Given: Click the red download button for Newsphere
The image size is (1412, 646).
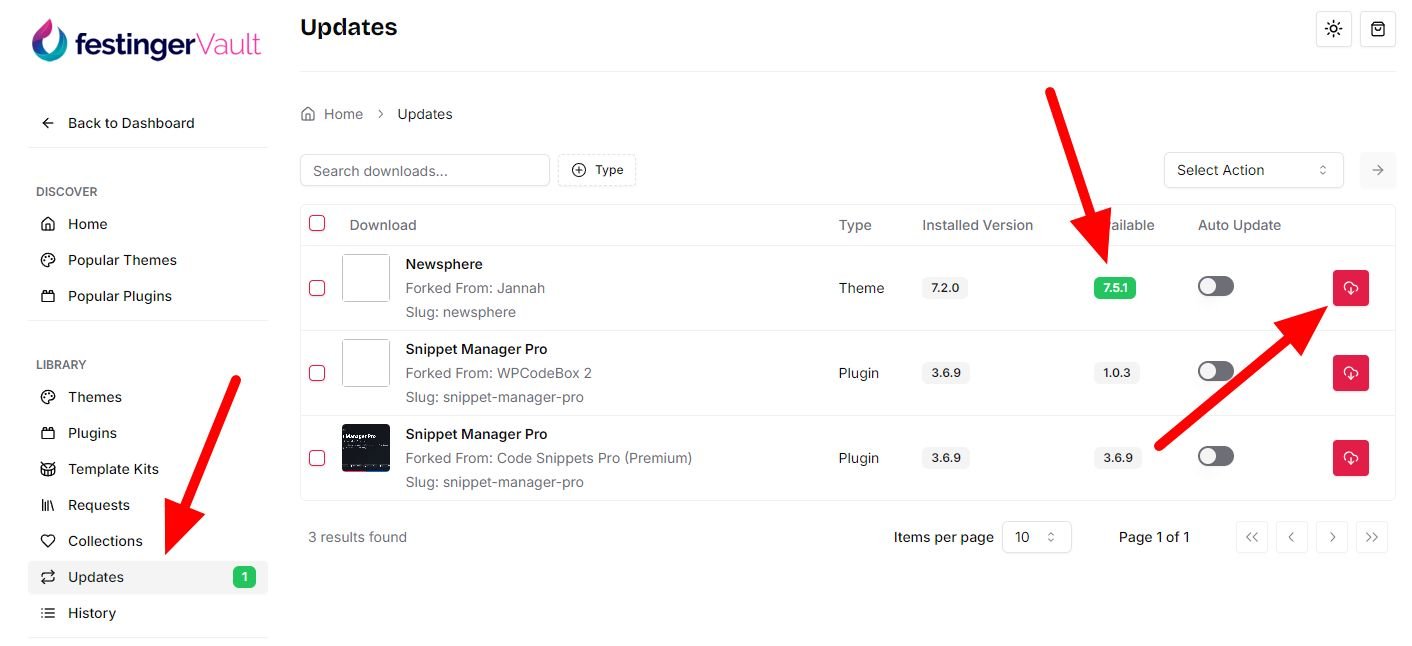Looking at the screenshot, I should point(1350,288).
